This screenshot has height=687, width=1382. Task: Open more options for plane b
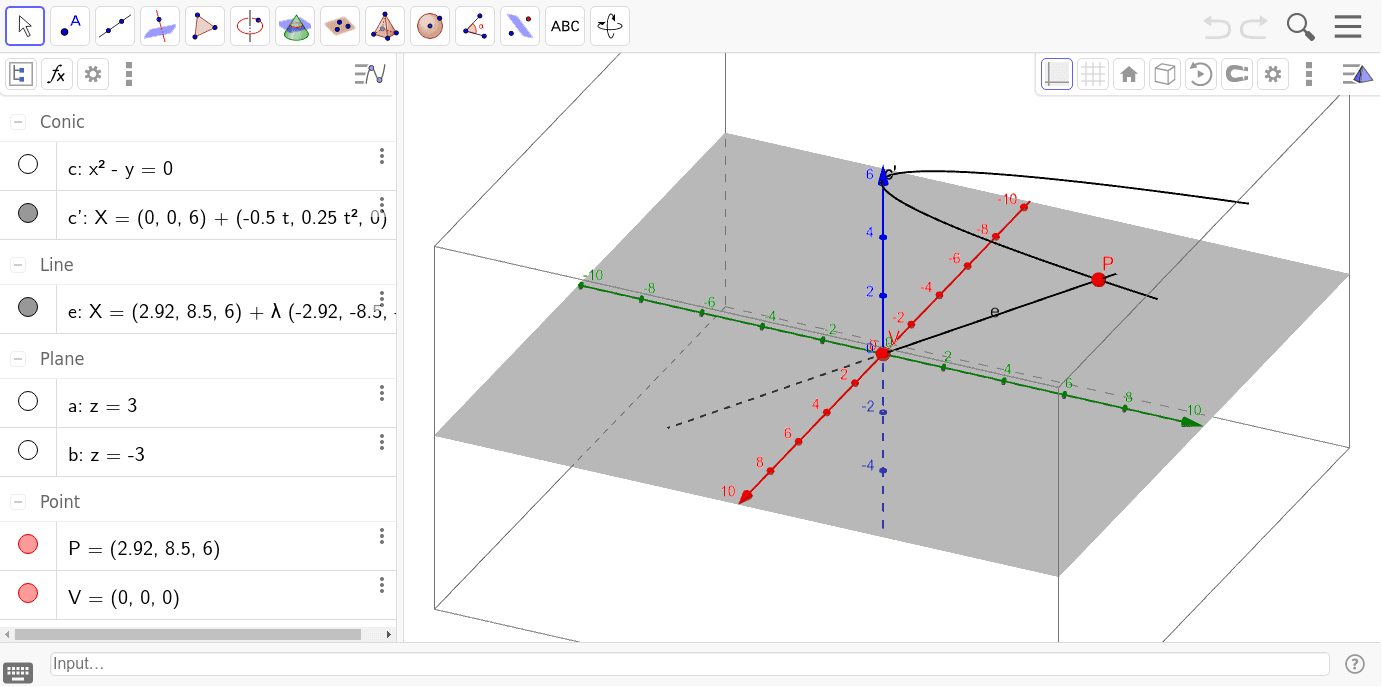coord(381,442)
